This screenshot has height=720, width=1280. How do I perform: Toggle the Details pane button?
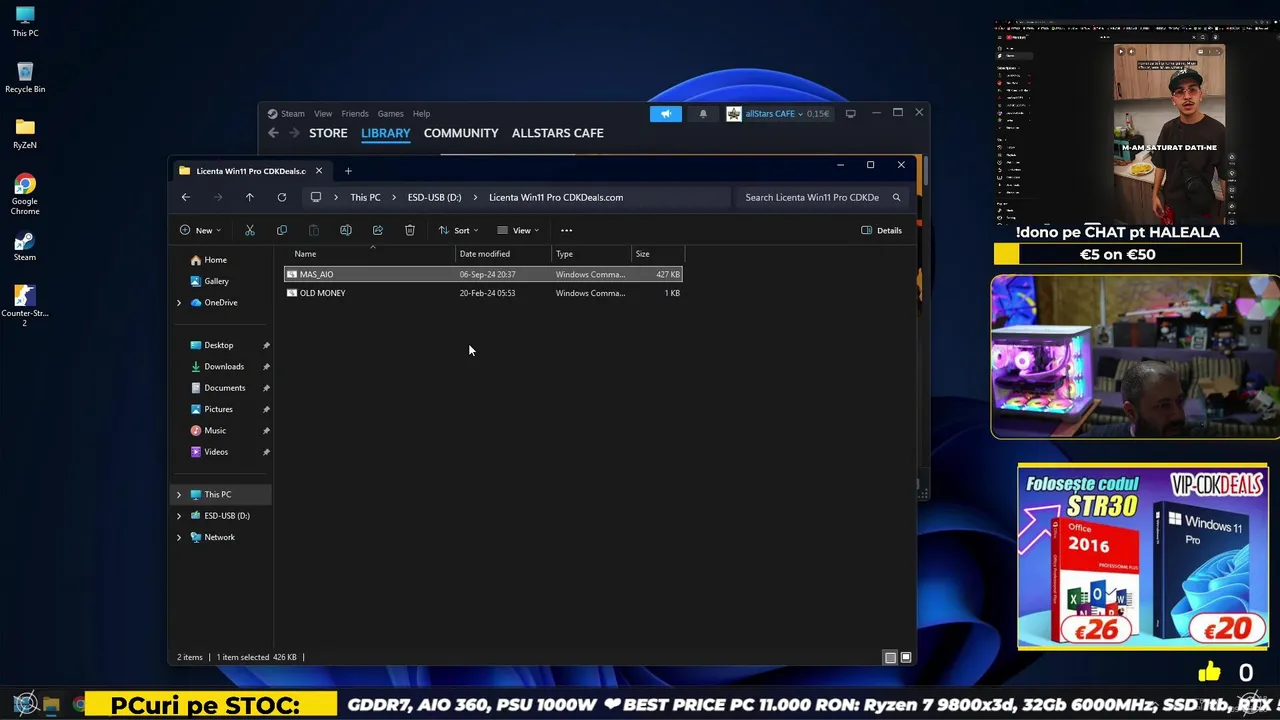click(882, 230)
